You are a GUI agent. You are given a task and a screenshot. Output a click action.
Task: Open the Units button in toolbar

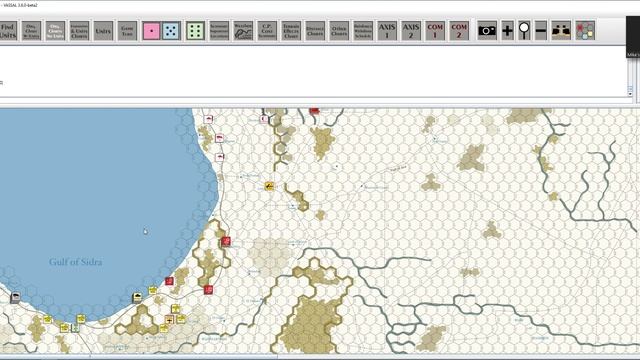[103, 31]
